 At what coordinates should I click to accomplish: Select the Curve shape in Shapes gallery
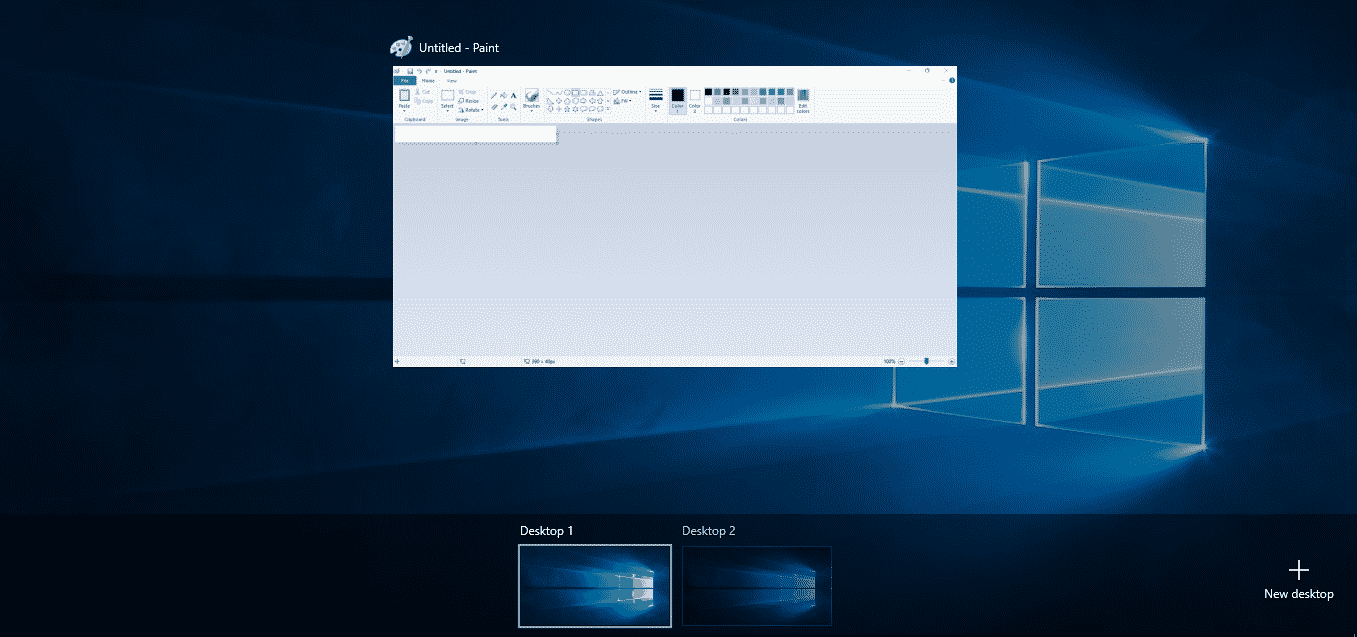click(559, 92)
